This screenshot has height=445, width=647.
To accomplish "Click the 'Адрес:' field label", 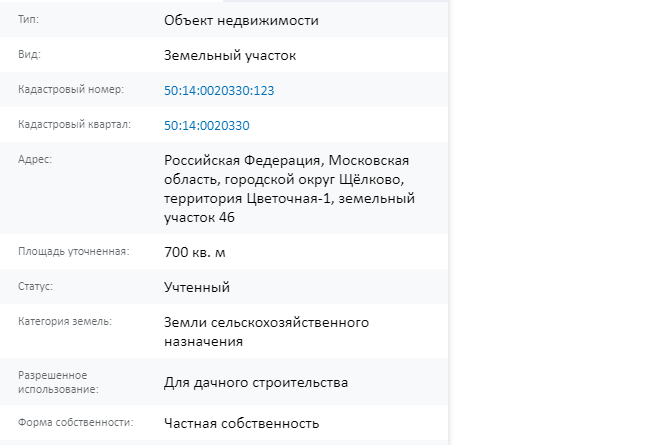I will click(35, 159).
